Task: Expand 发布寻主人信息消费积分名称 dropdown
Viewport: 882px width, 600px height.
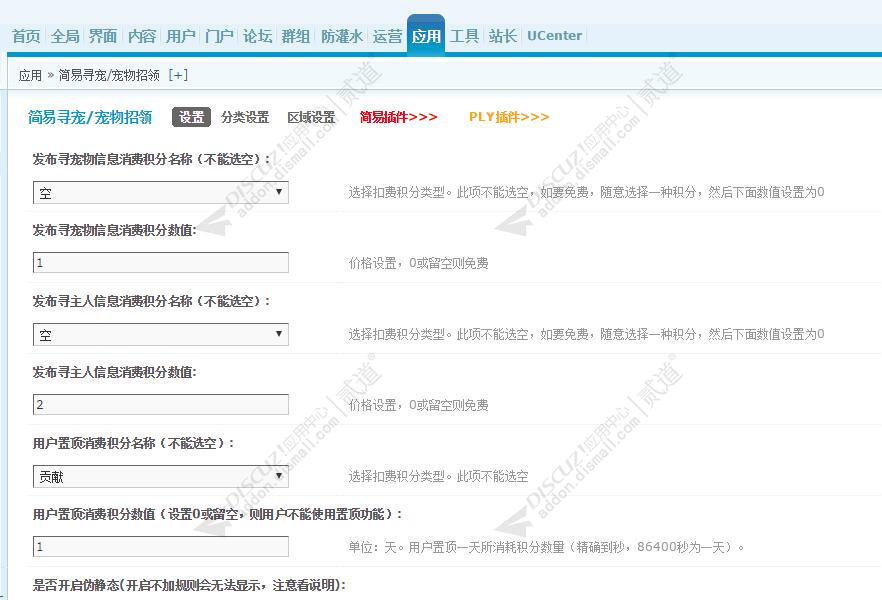Action: click(161, 334)
